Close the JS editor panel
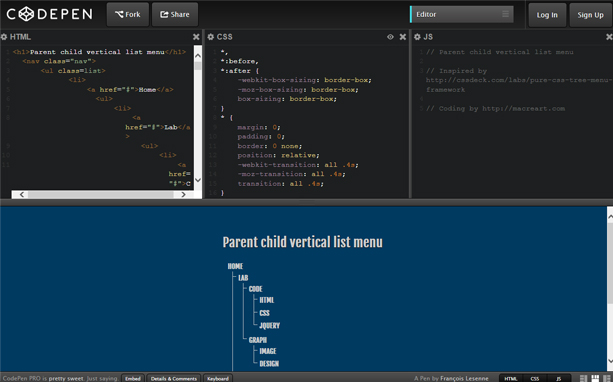This screenshot has width=613, height=382. [x=609, y=37]
